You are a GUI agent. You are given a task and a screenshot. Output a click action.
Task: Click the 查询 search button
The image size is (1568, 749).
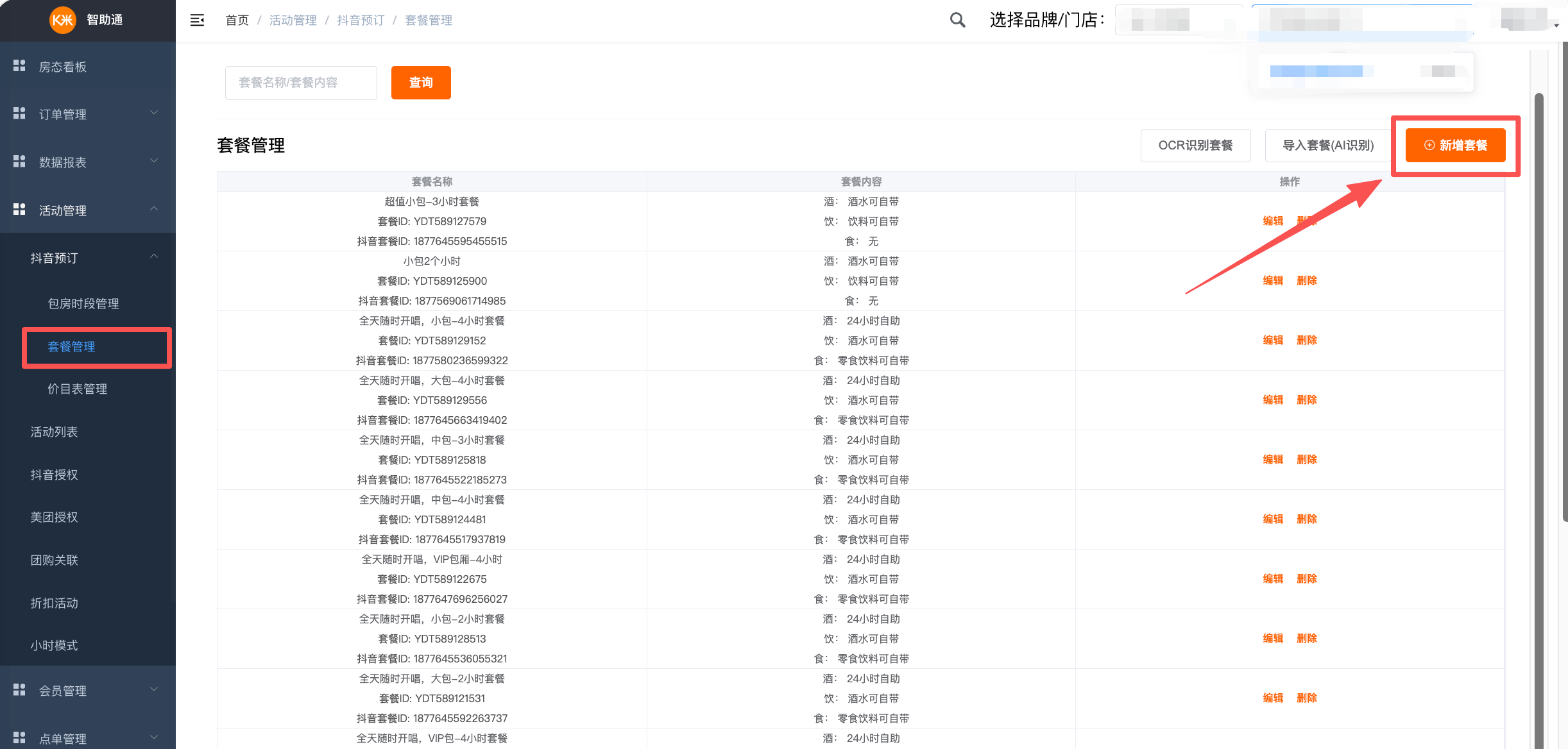421,83
